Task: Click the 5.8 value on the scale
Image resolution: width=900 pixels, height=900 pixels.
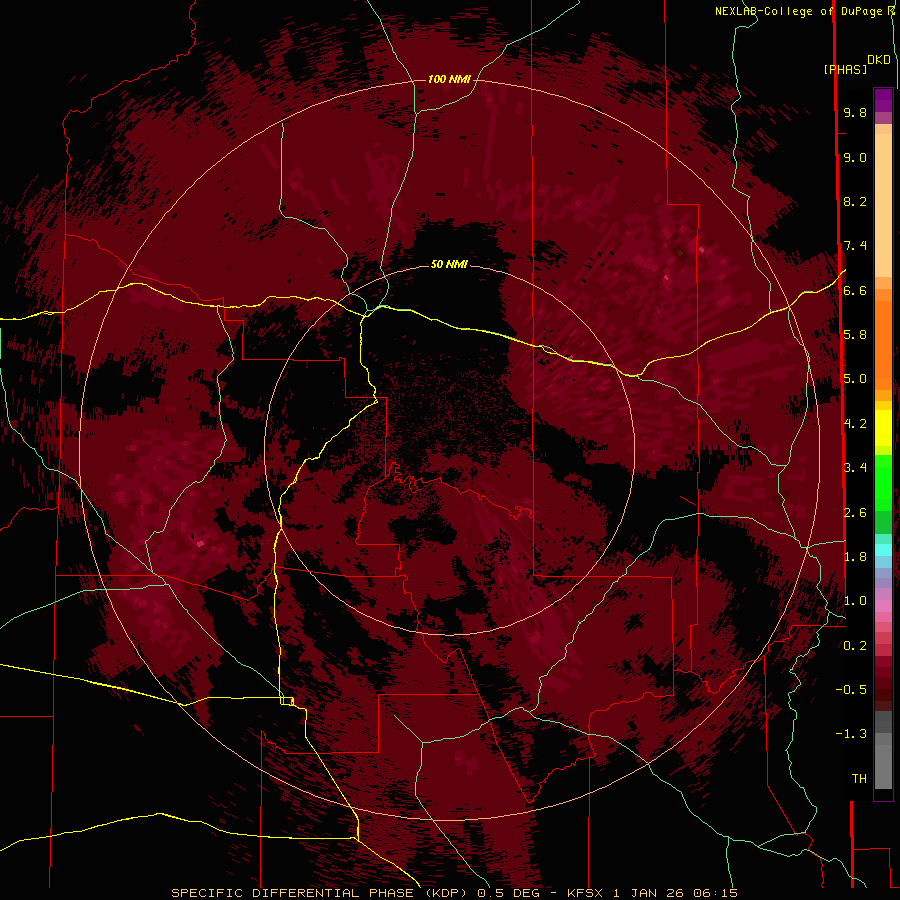Action: (x=855, y=335)
